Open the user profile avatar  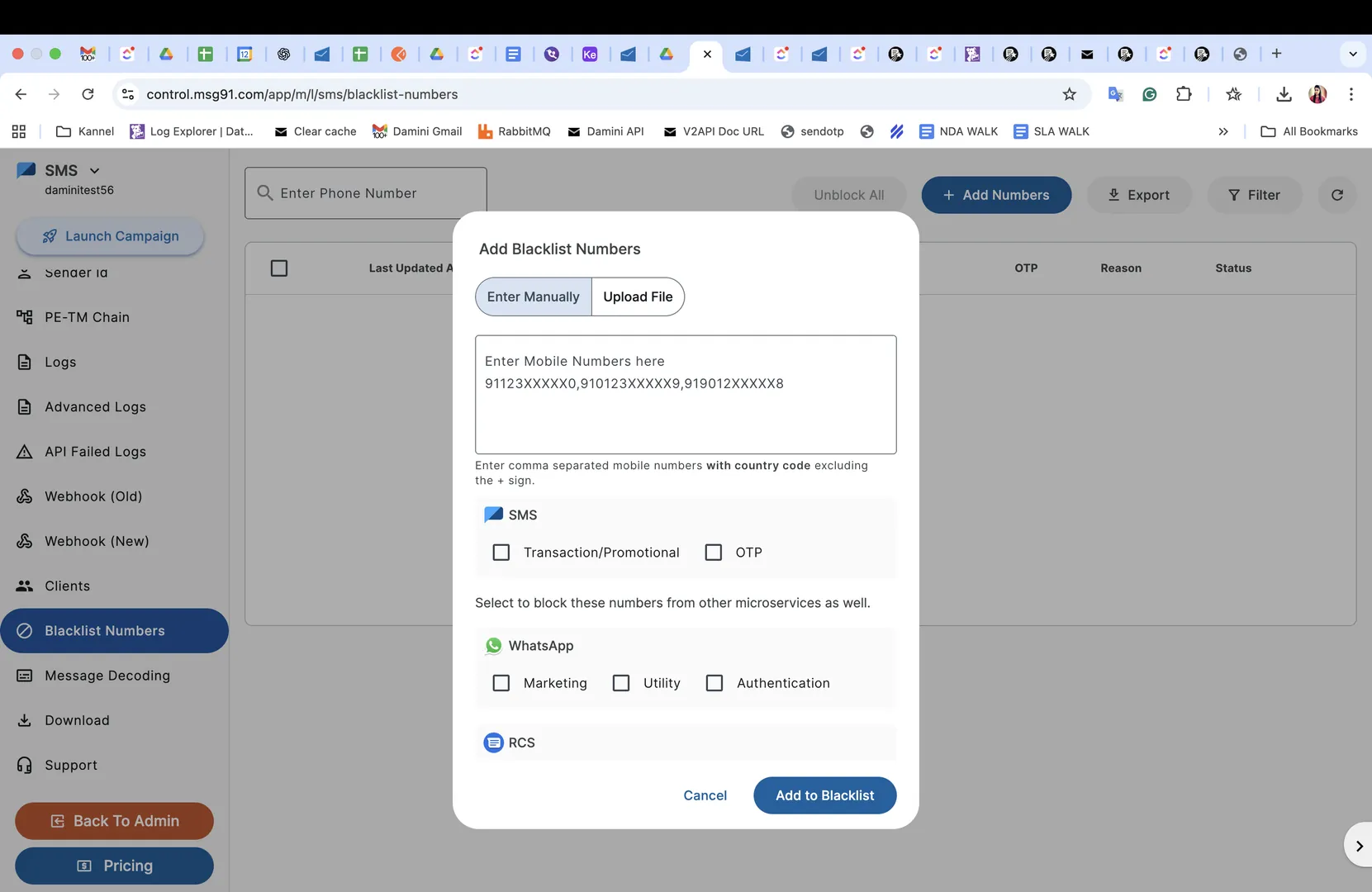(x=1317, y=94)
